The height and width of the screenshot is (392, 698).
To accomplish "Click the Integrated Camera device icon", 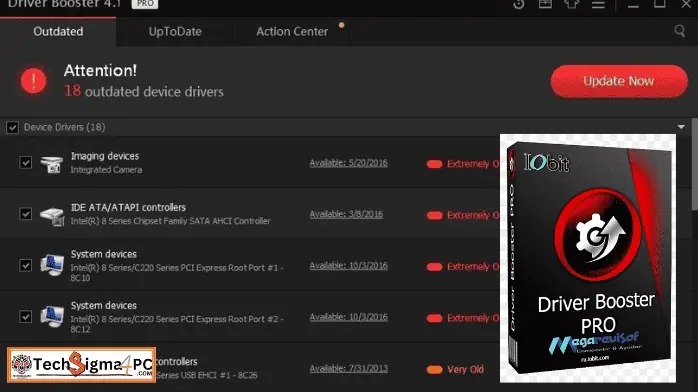I will [52, 164].
